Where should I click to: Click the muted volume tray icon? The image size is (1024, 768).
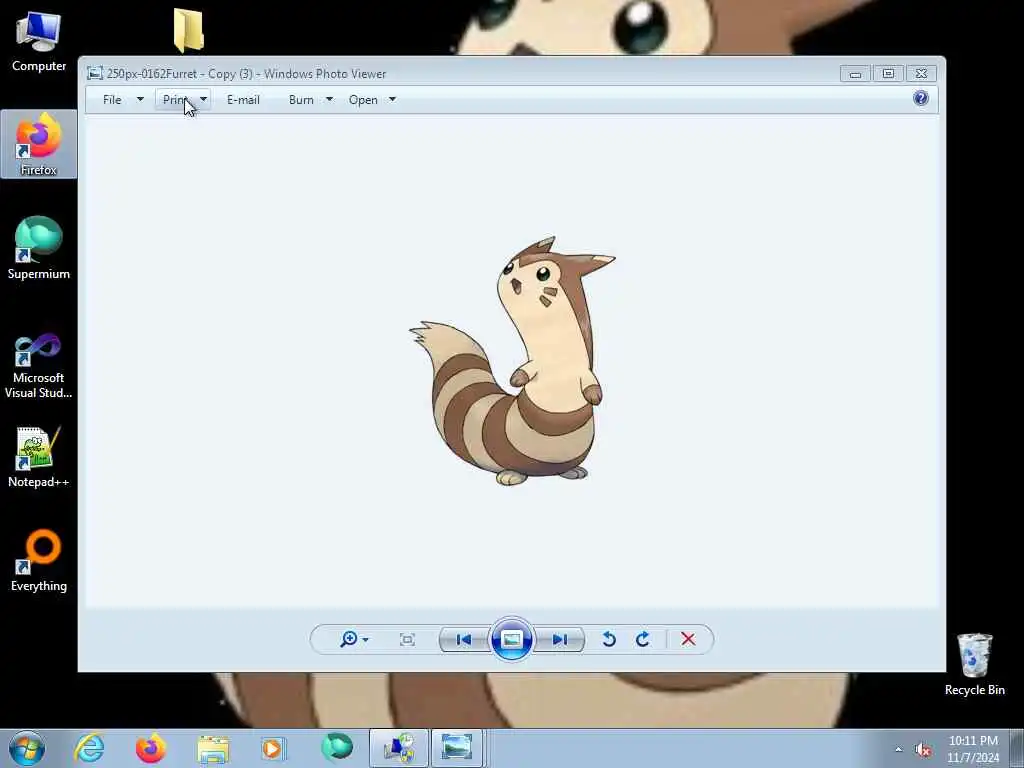[923, 750]
